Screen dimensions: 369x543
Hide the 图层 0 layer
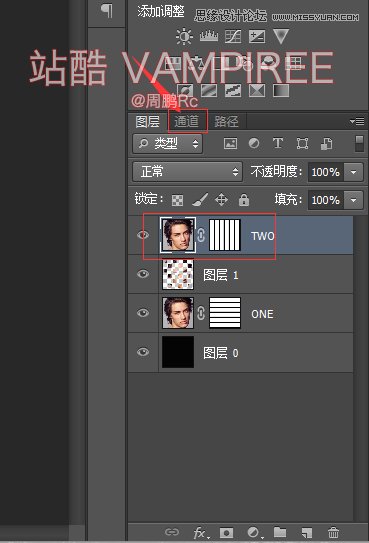tap(143, 352)
